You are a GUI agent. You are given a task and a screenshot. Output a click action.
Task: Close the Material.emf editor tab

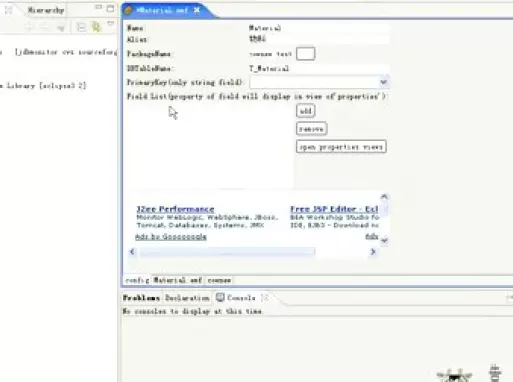tap(197, 10)
